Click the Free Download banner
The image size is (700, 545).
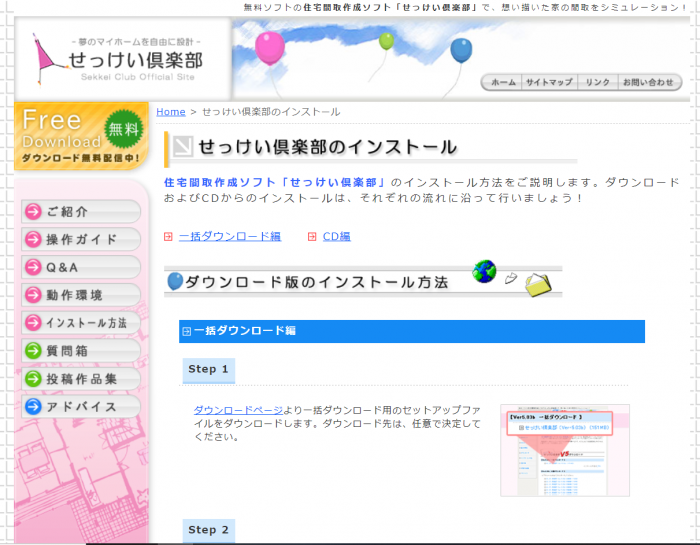click(81, 136)
